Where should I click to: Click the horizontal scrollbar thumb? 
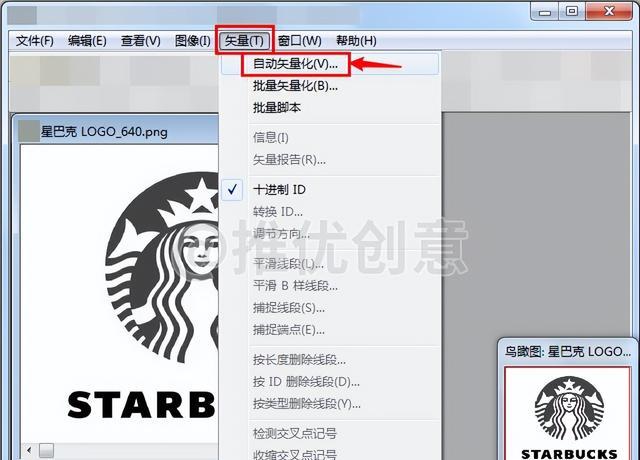[x=46, y=451]
